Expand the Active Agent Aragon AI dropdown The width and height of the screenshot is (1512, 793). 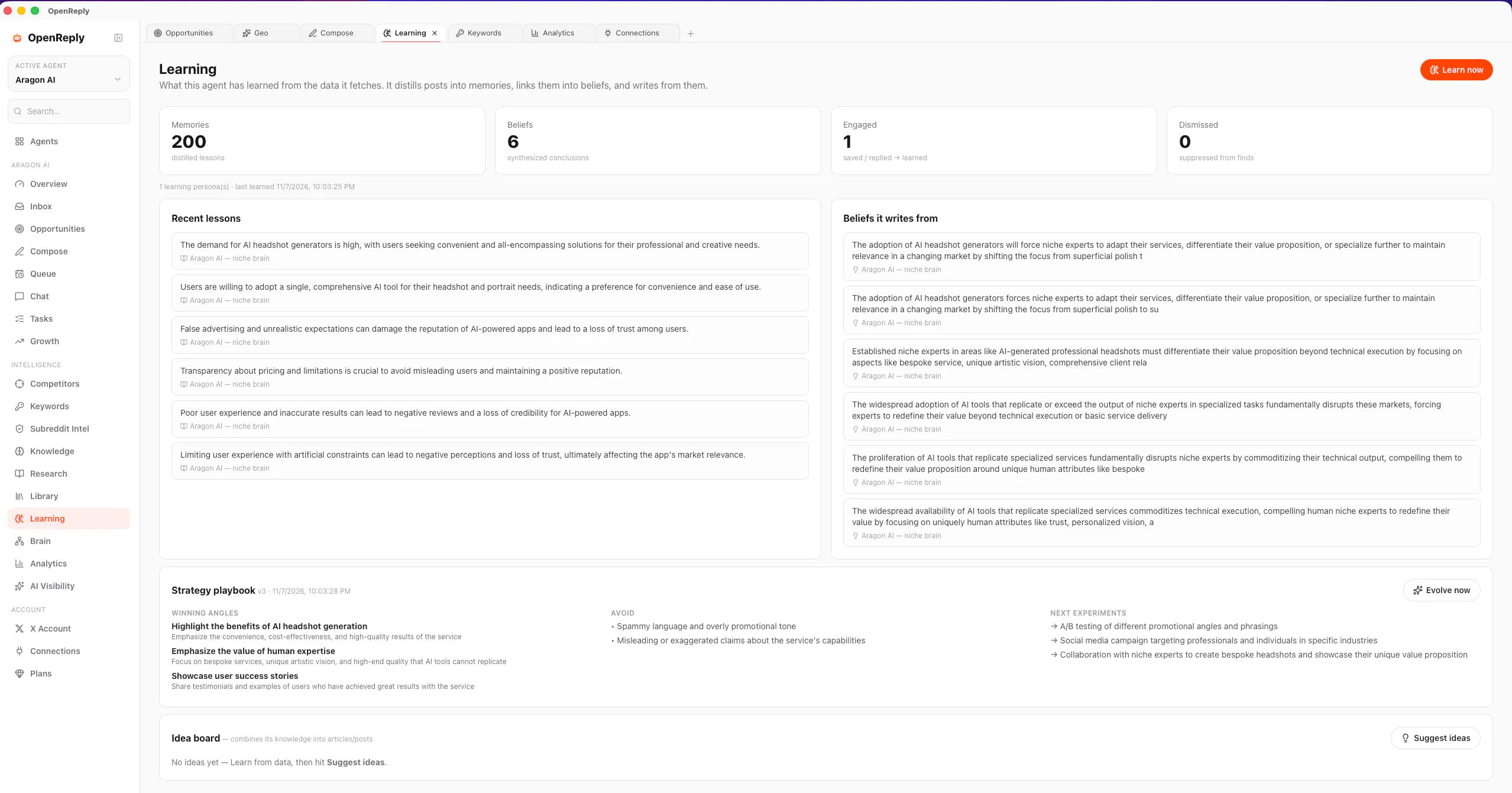pos(69,73)
